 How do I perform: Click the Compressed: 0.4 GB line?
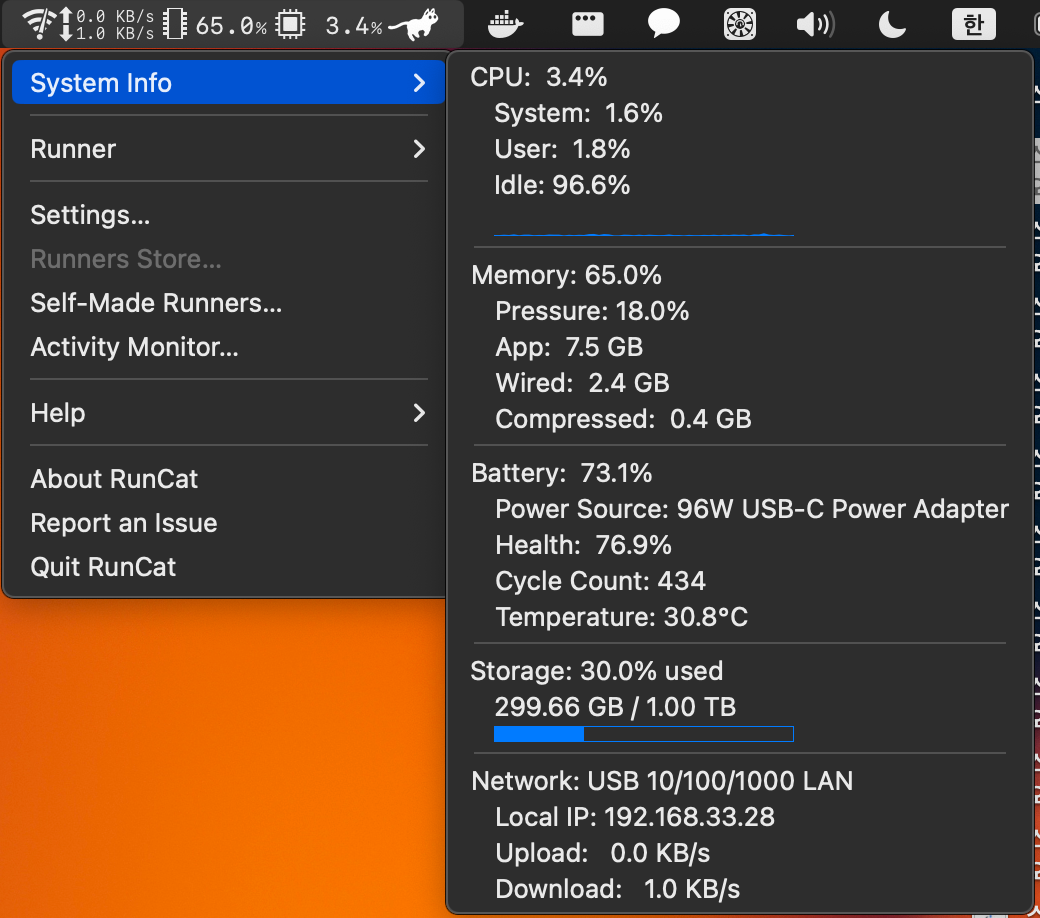pyautogui.click(x=623, y=419)
